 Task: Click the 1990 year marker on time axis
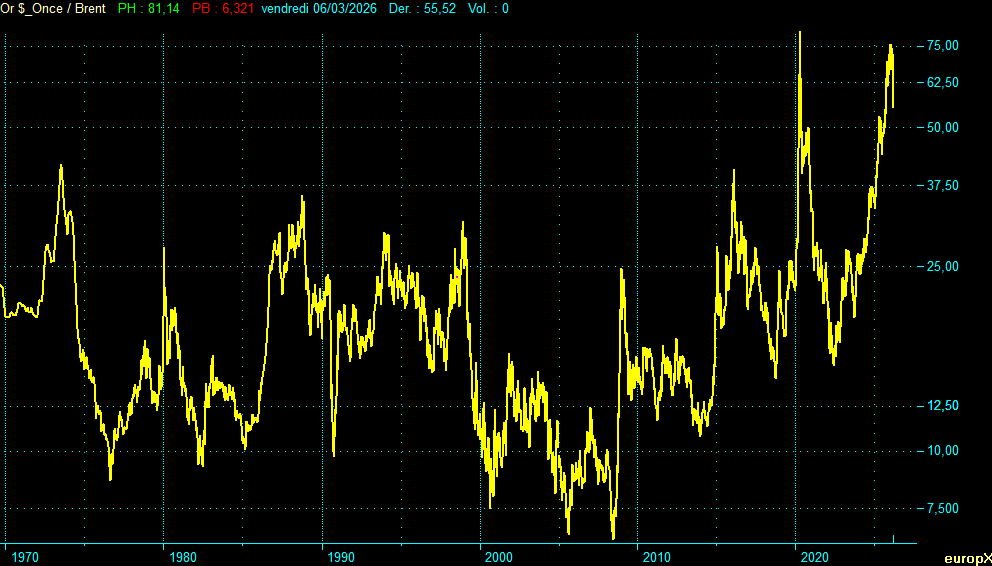tap(342, 557)
